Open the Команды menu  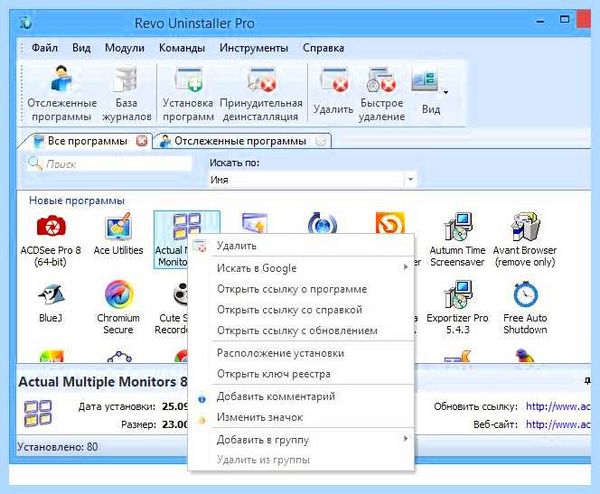(182, 48)
